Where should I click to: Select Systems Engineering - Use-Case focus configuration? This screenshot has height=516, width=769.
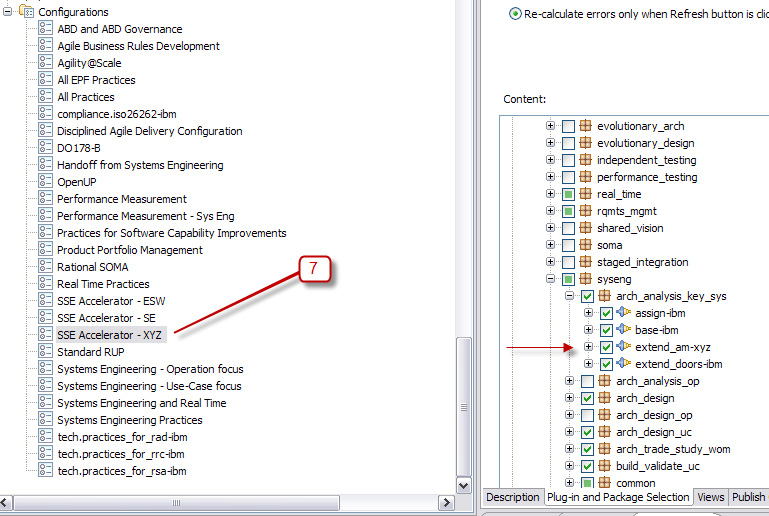[x=149, y=386]
